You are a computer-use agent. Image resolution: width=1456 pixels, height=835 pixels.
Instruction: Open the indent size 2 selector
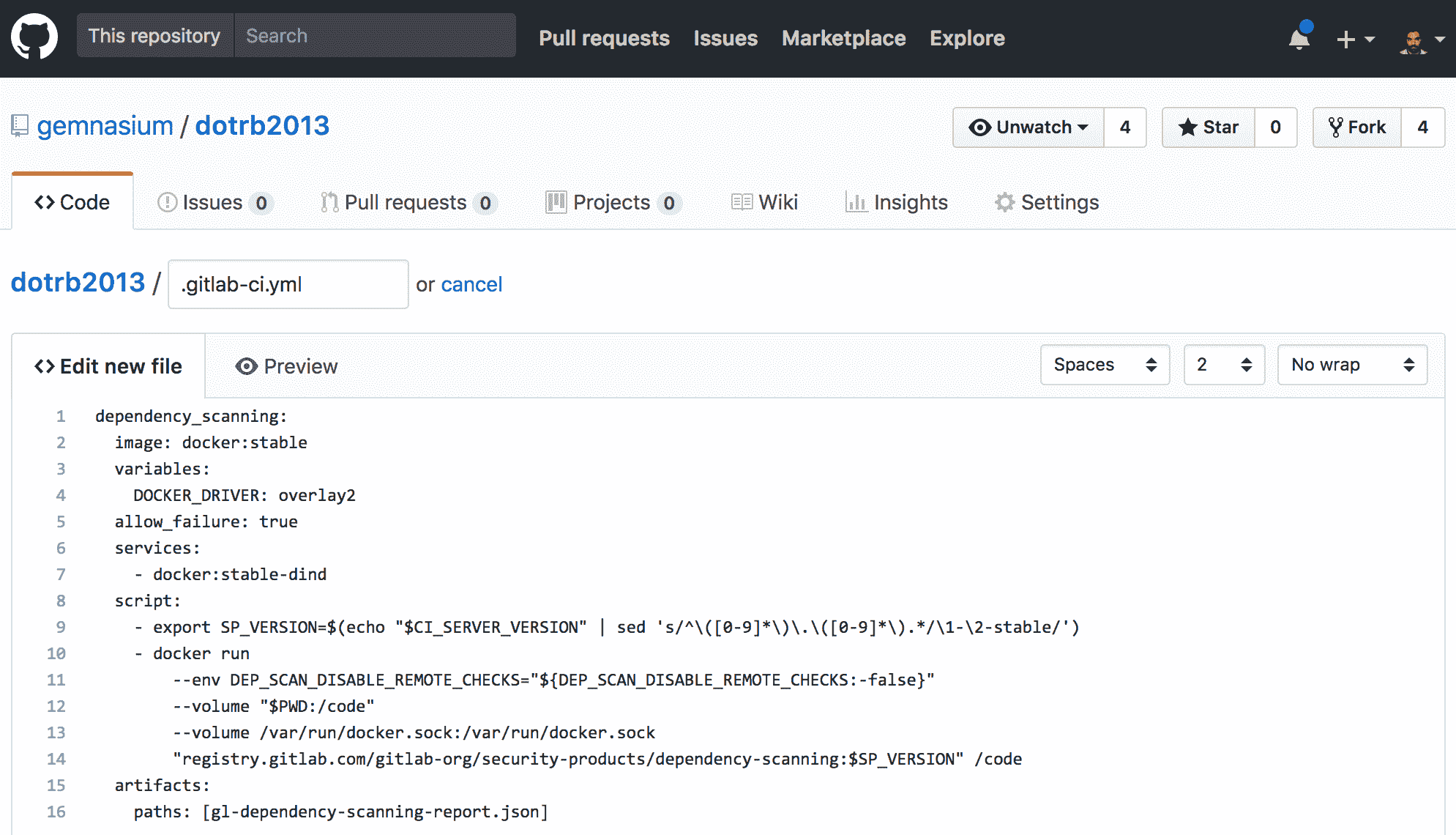pyautogui.click(x=1224, y=365)
